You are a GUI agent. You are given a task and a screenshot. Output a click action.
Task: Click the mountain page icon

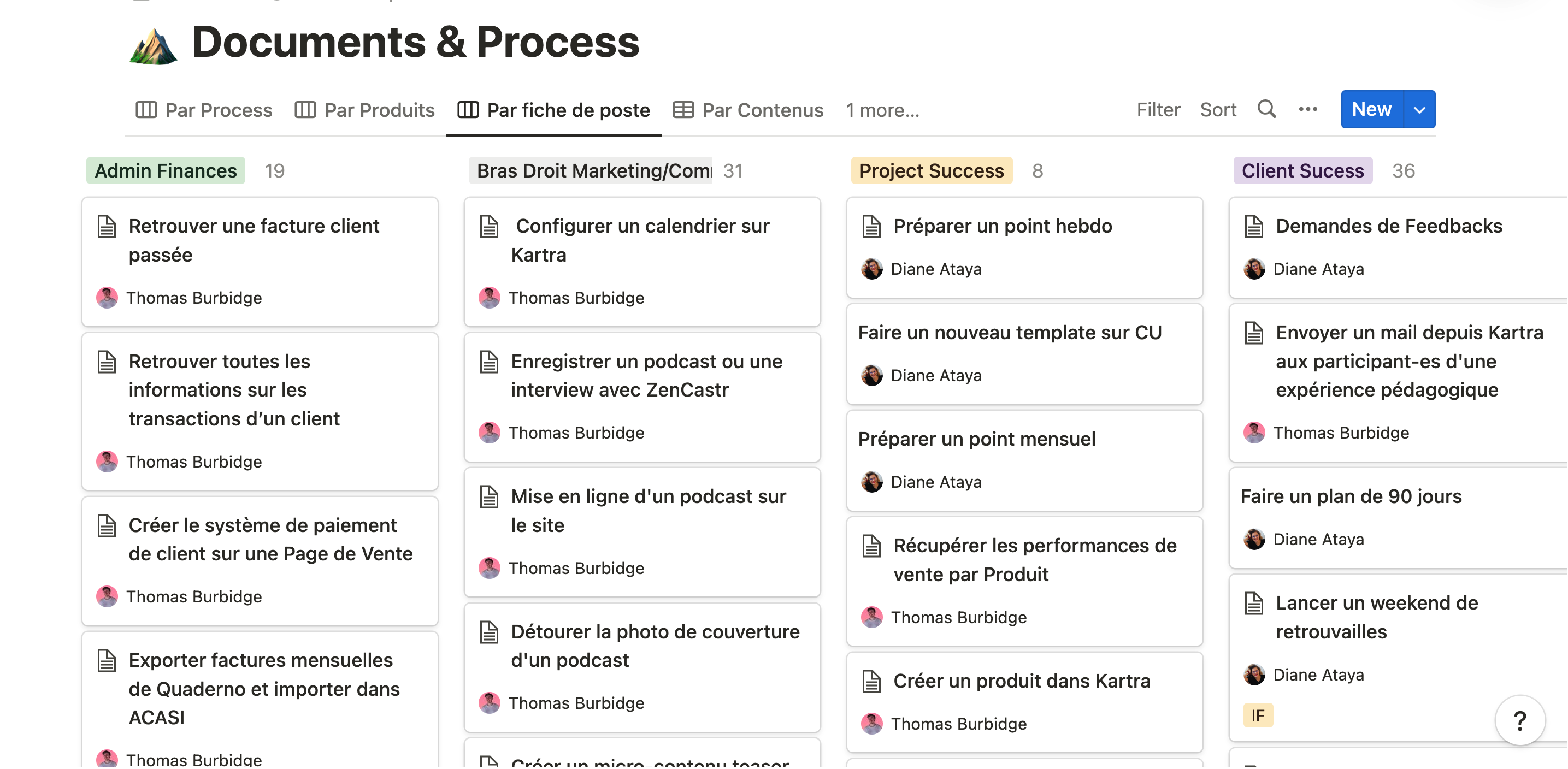(x=154, y=46)
